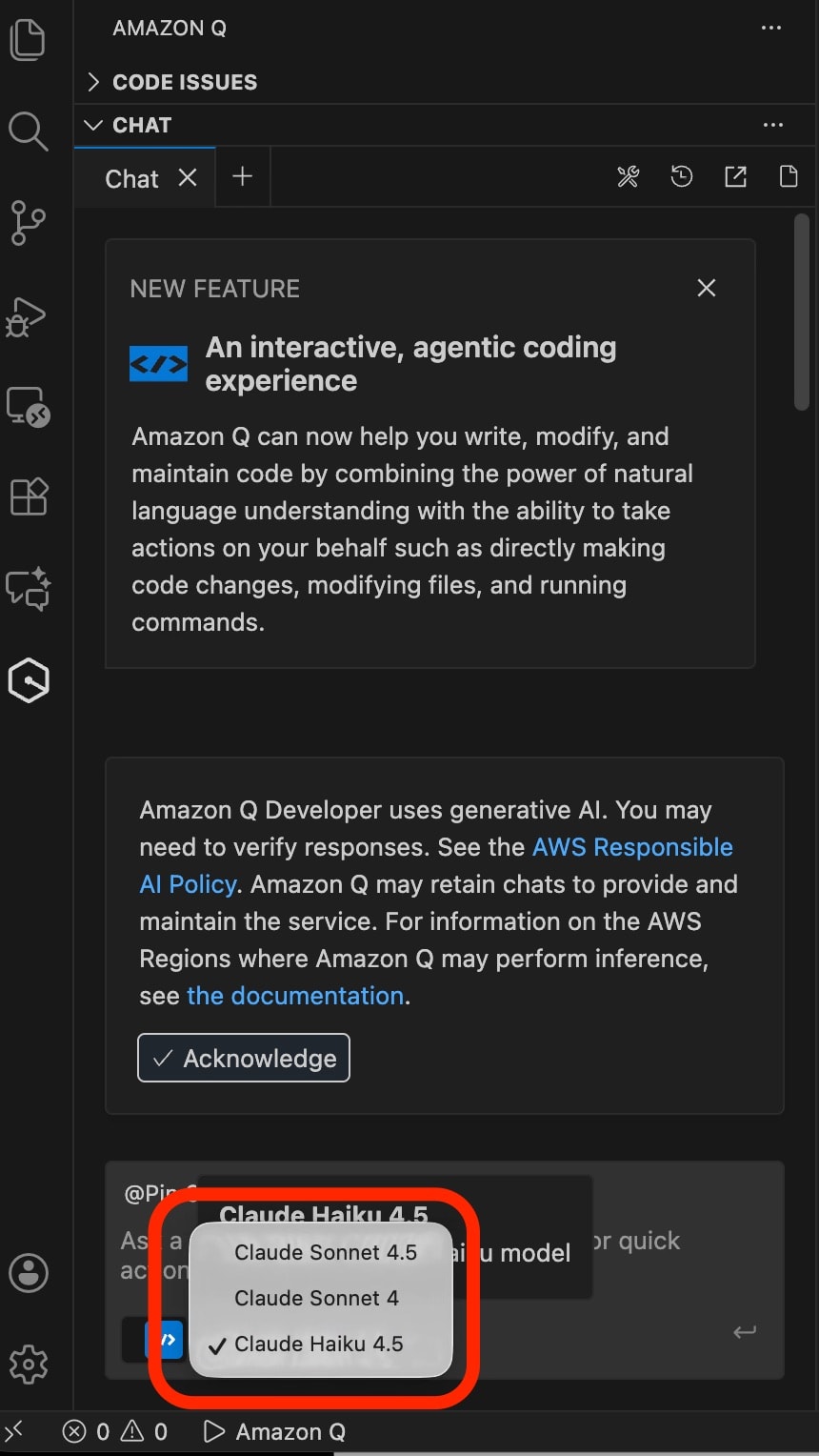Add a new chat tab
The image size is (819, 1456).
243,177
